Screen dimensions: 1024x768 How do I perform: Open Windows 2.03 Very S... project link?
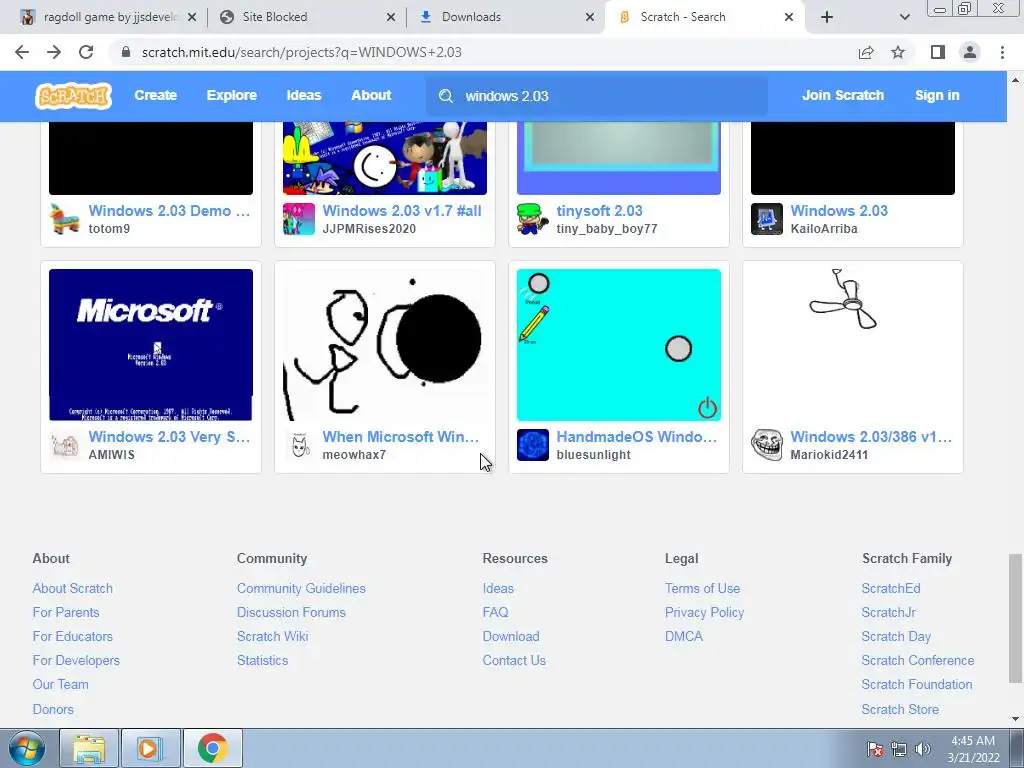point(169,437)
